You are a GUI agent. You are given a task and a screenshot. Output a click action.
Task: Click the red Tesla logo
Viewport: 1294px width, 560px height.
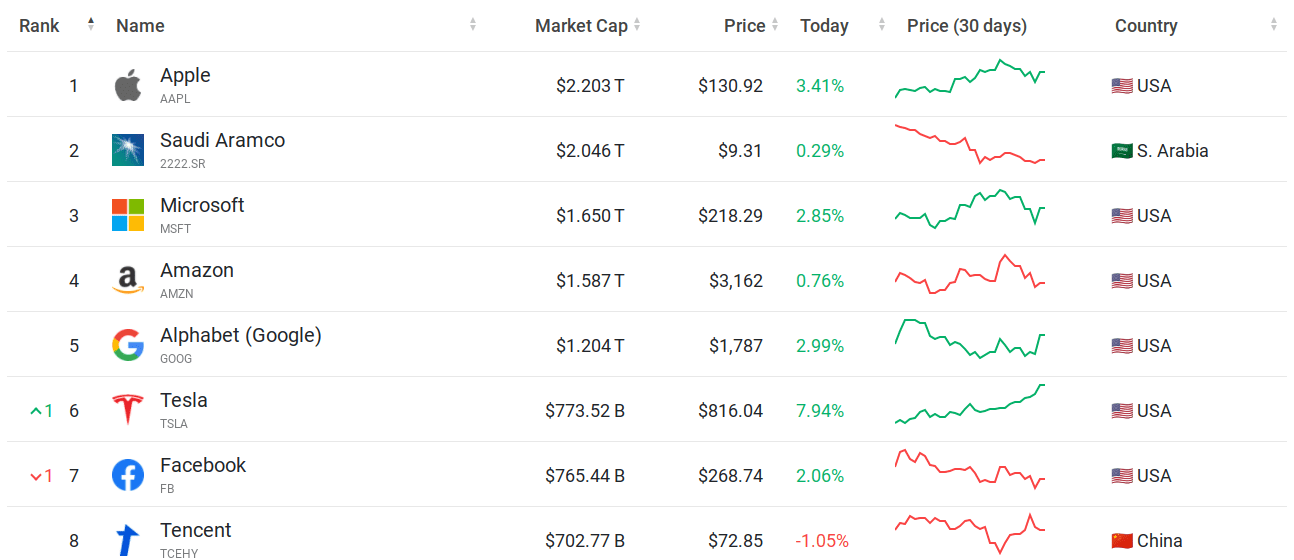point(127,410)
